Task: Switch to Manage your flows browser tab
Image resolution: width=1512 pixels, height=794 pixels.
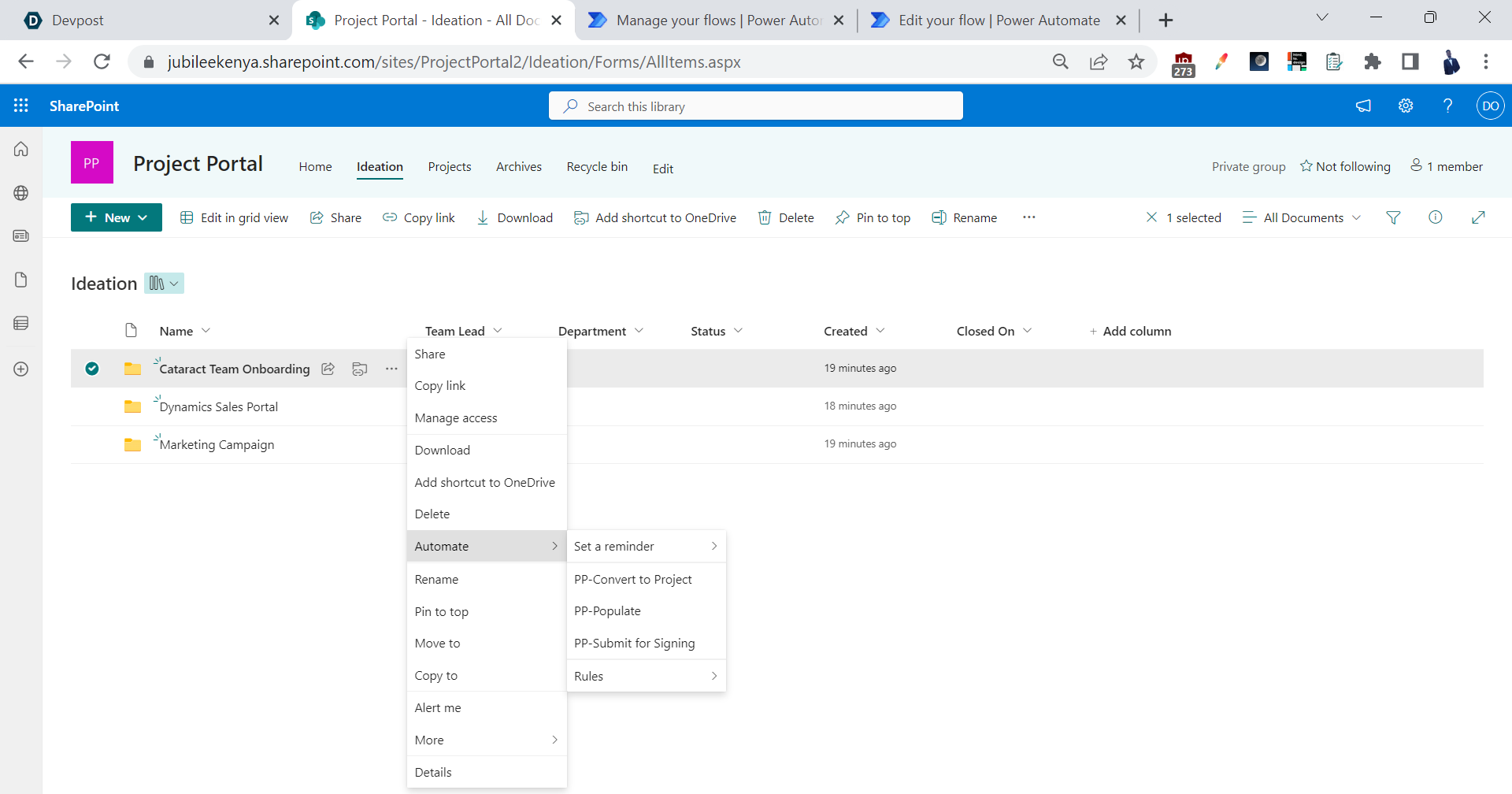Action: coord(715,20)
